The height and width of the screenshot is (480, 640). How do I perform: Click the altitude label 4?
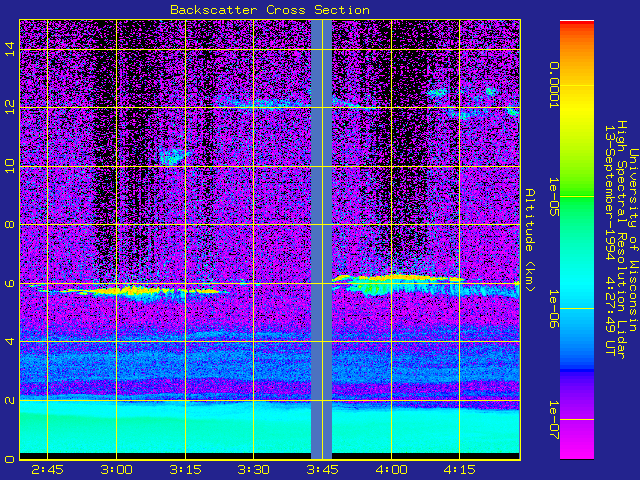[x=10, y=341]
